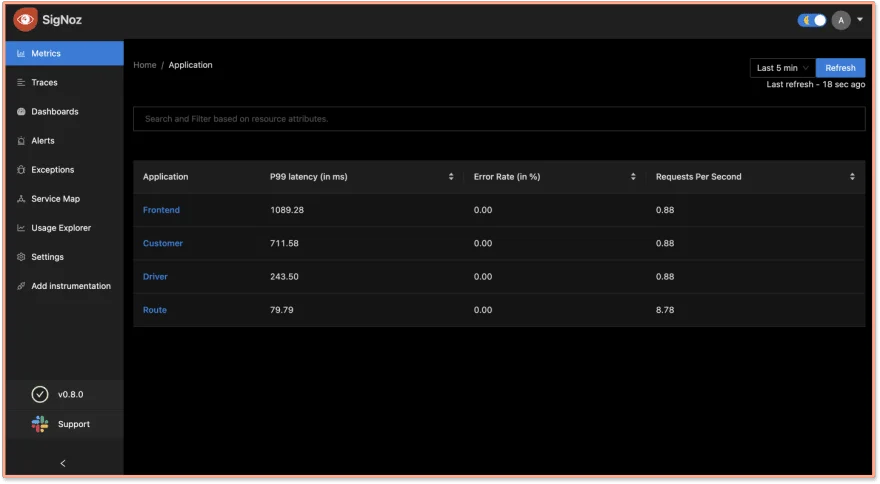Sort by Requests Per Second column arrows

pyautogui.click(x=852, y=177)
